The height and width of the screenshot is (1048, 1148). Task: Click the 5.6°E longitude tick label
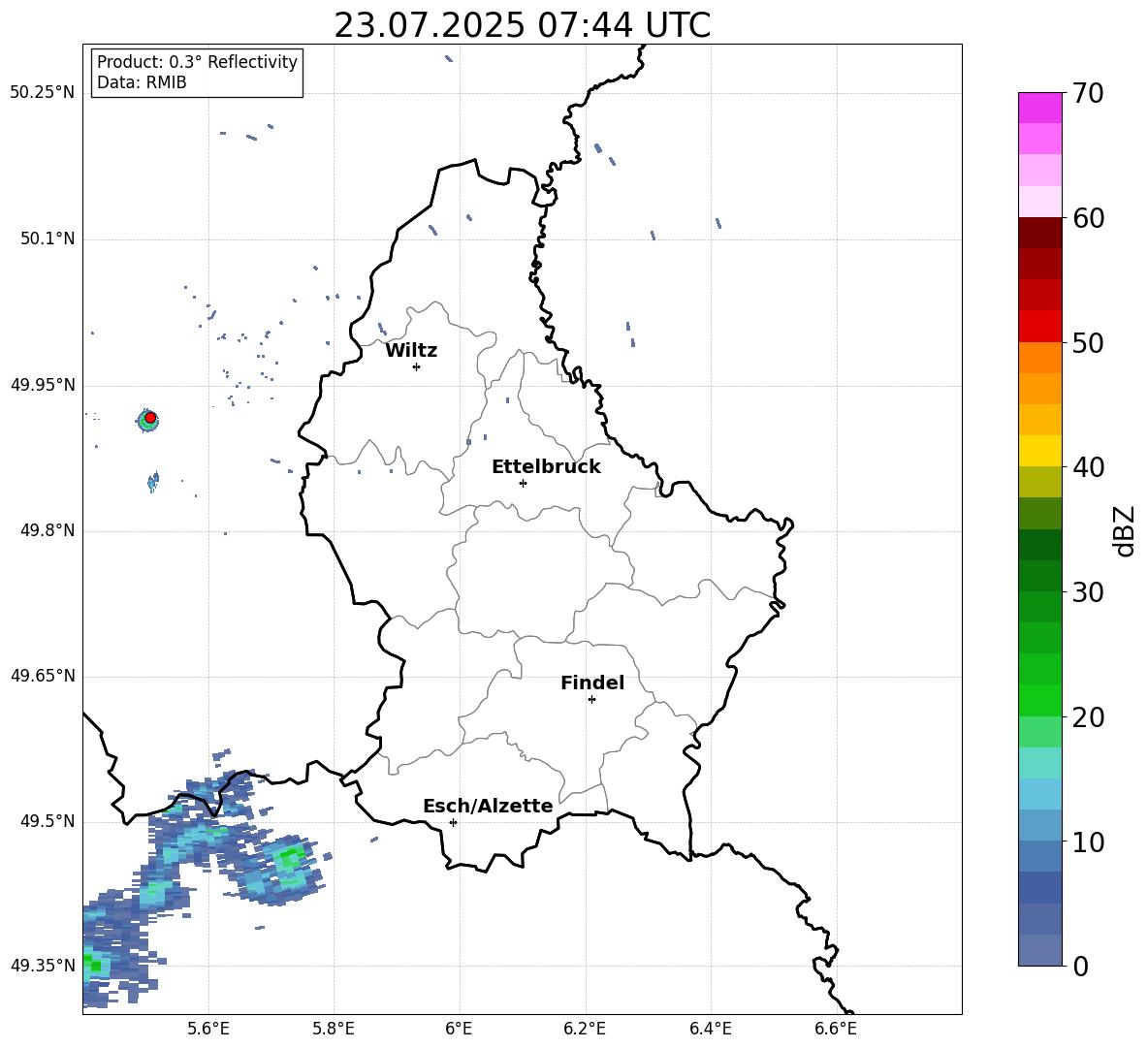(208, 1029)
